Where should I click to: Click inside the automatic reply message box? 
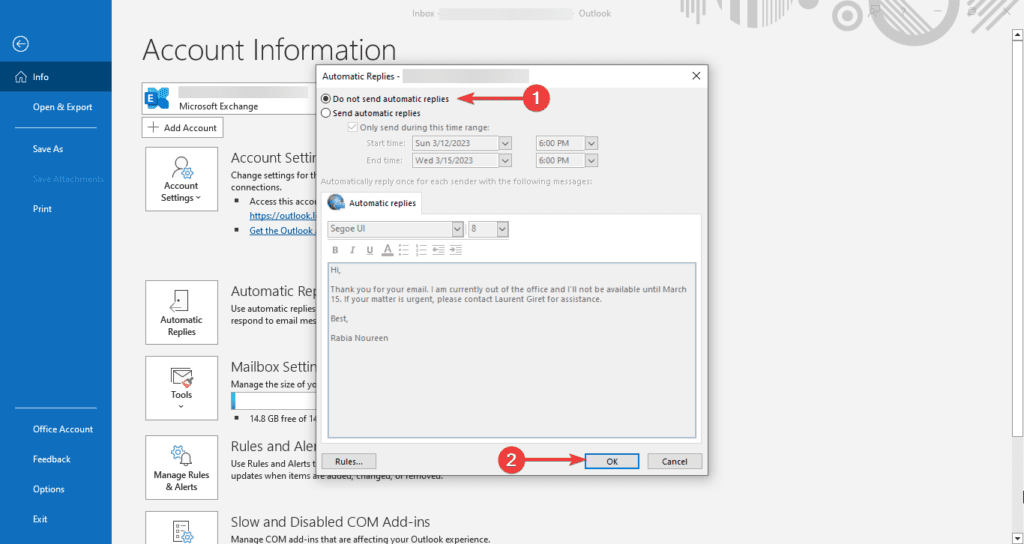(x=512, y=350)
